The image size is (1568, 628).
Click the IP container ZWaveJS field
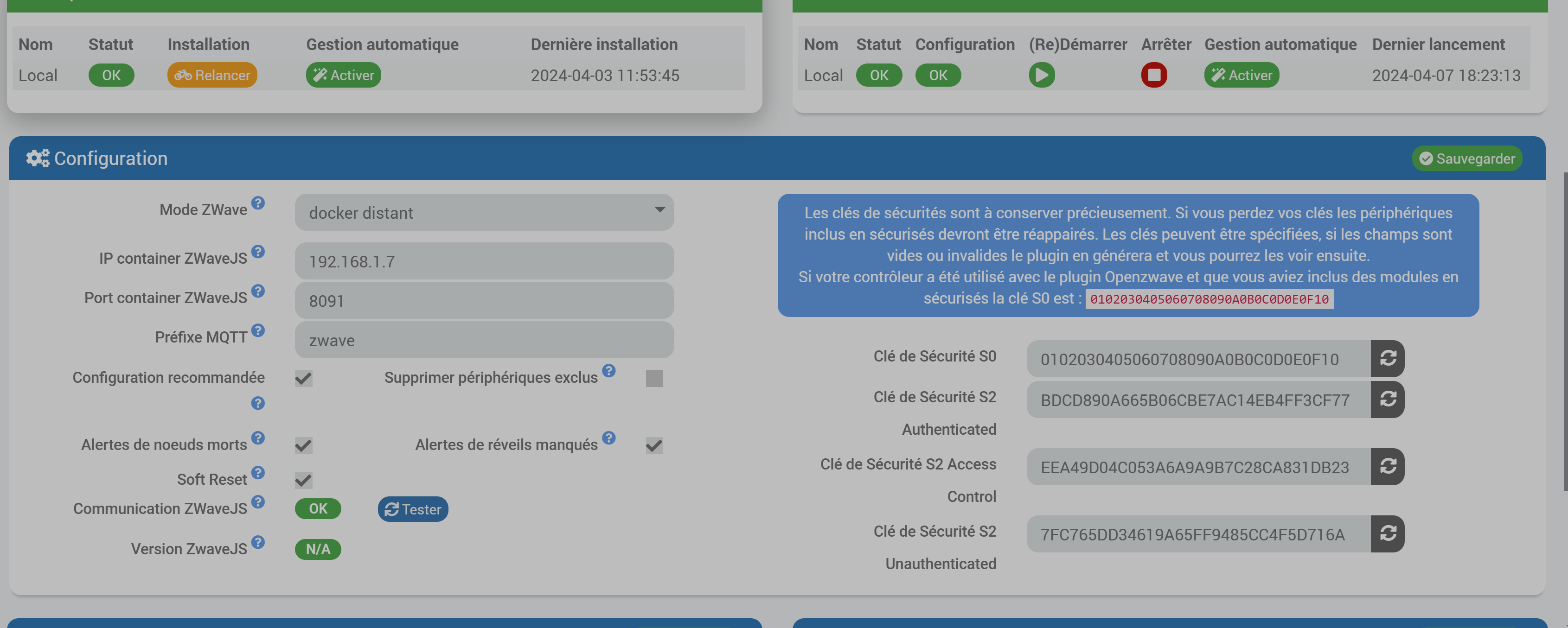[x=484, y=261]
